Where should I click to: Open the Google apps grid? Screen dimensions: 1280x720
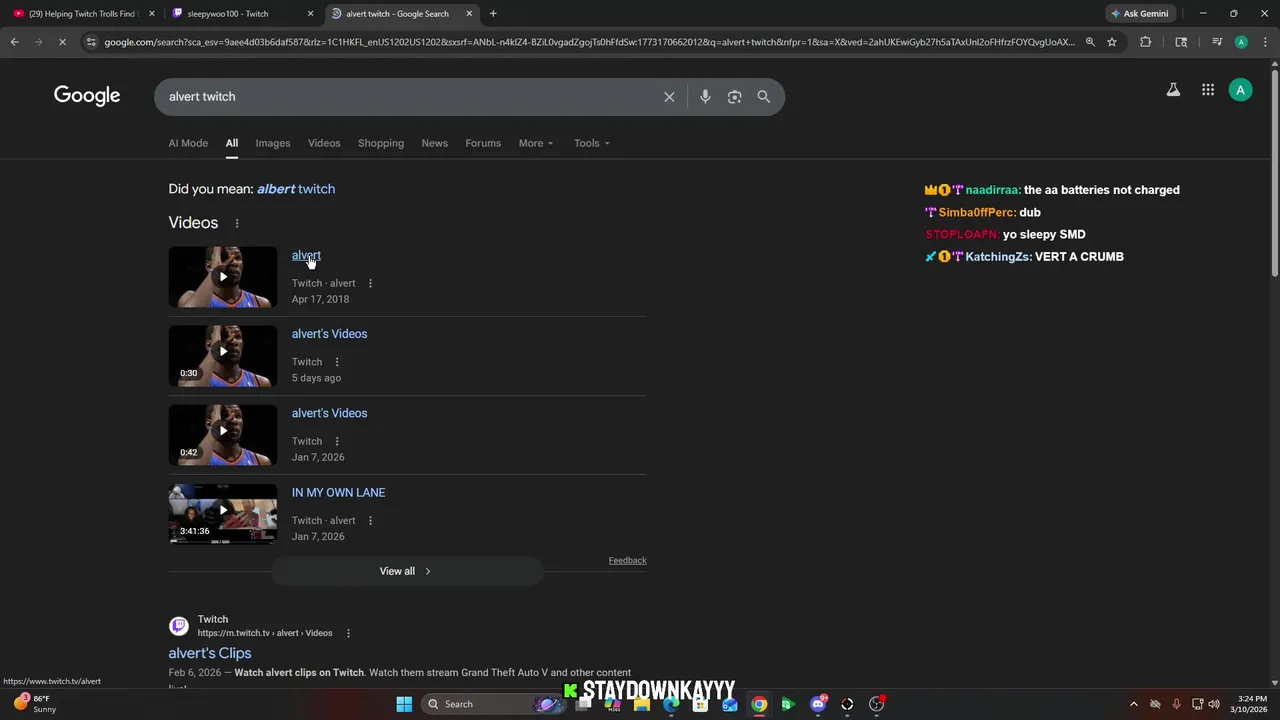[x=1208, y=90]
